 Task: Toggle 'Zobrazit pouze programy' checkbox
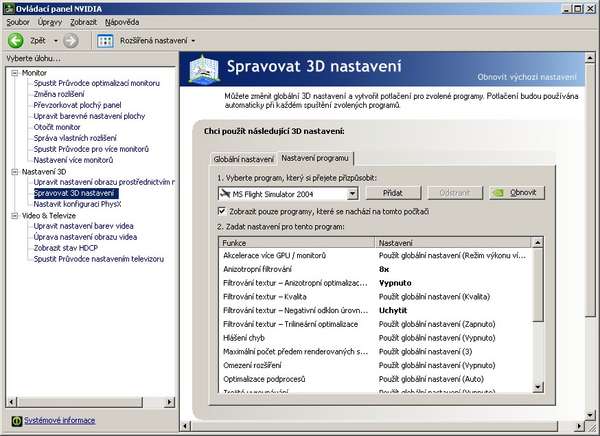point(222,211)
